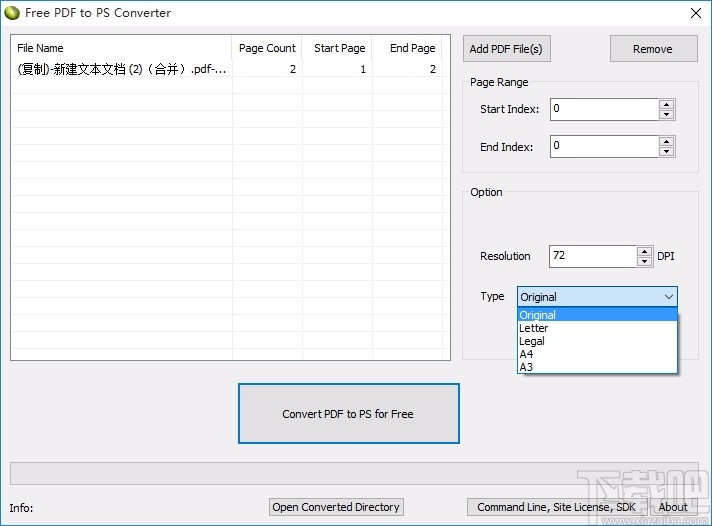Click the conversion progress bar
712x526 pixels.
click(x=354, y=473)
